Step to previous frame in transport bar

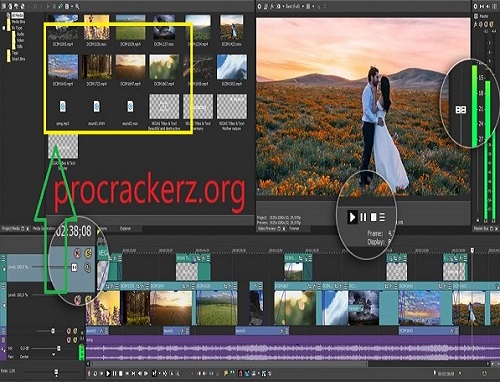click(x=140, y=374)
